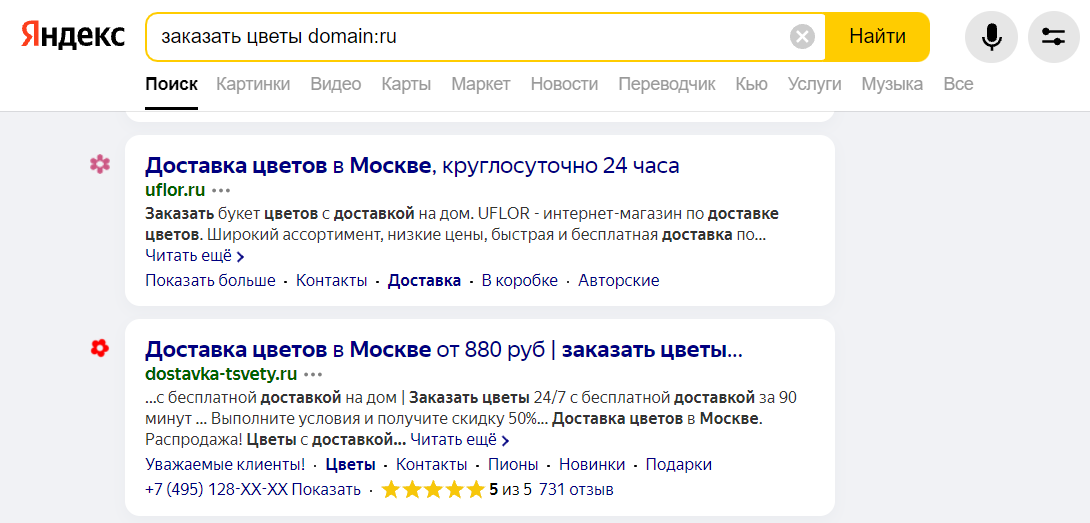Open the В коробке sitelink

click(x=520, y=281)
